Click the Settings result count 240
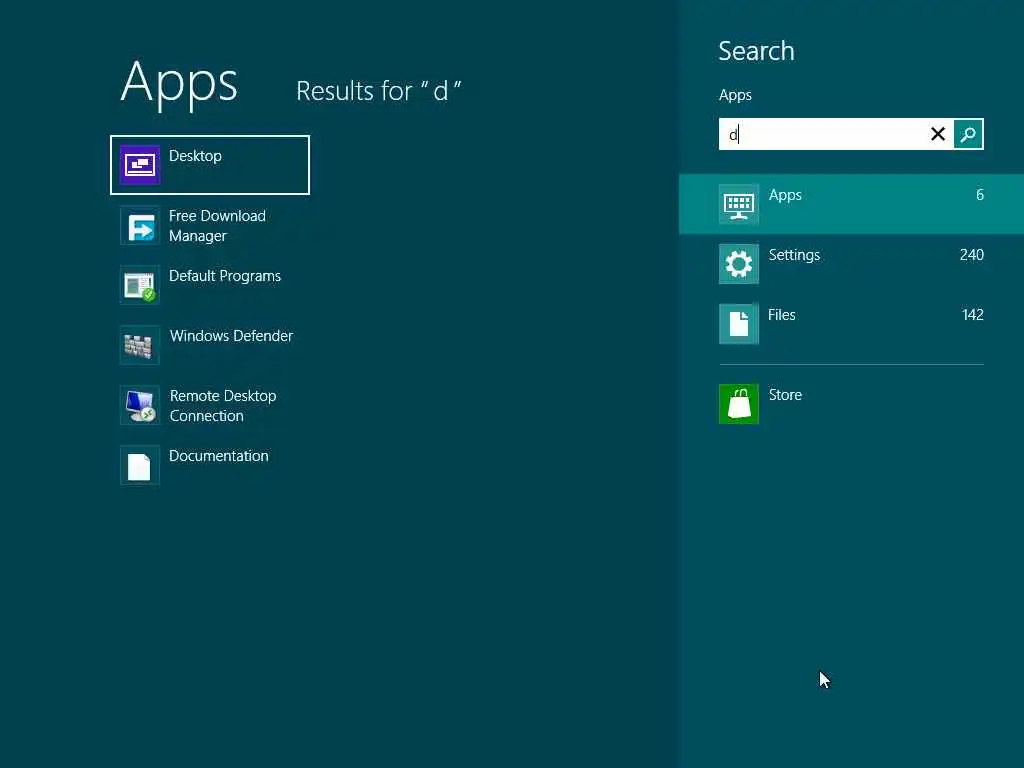 [972, 255]
